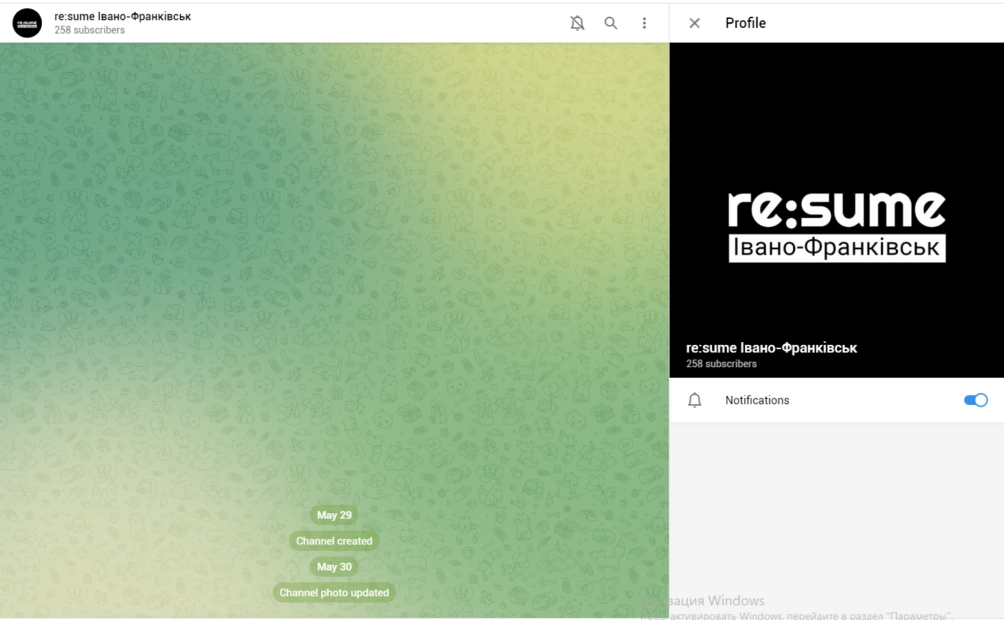Close the Profile panel

(694, 23)
